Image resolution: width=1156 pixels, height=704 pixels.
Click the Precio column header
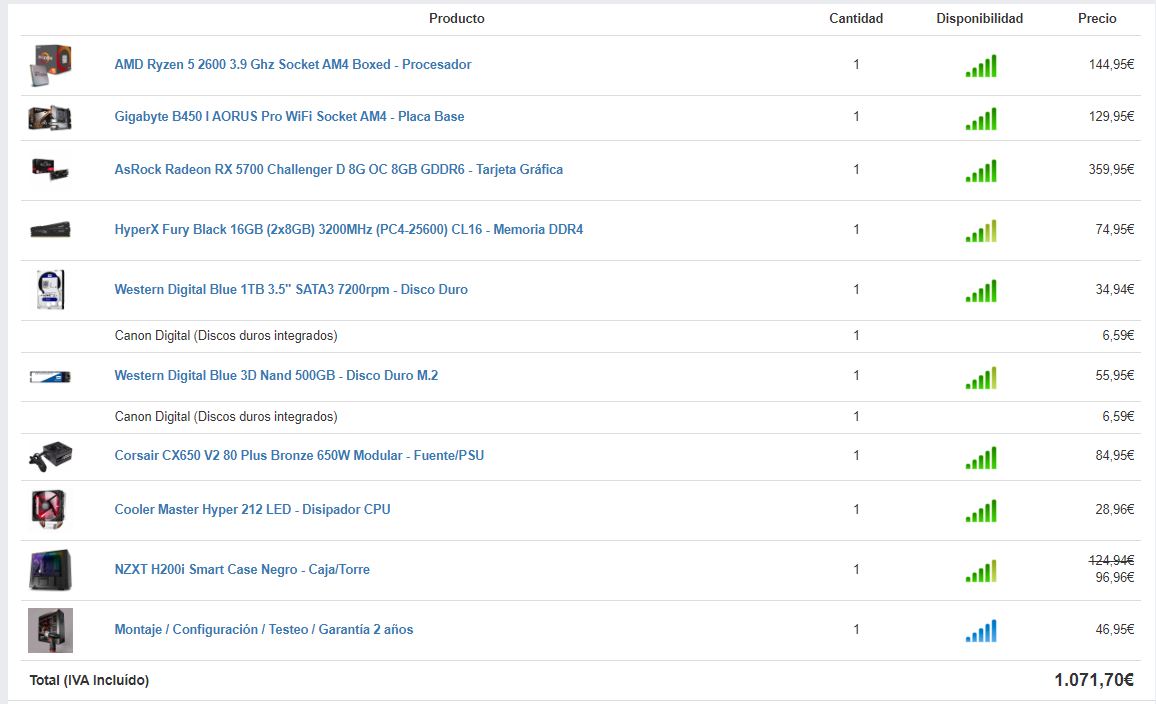pos(1097,19)
